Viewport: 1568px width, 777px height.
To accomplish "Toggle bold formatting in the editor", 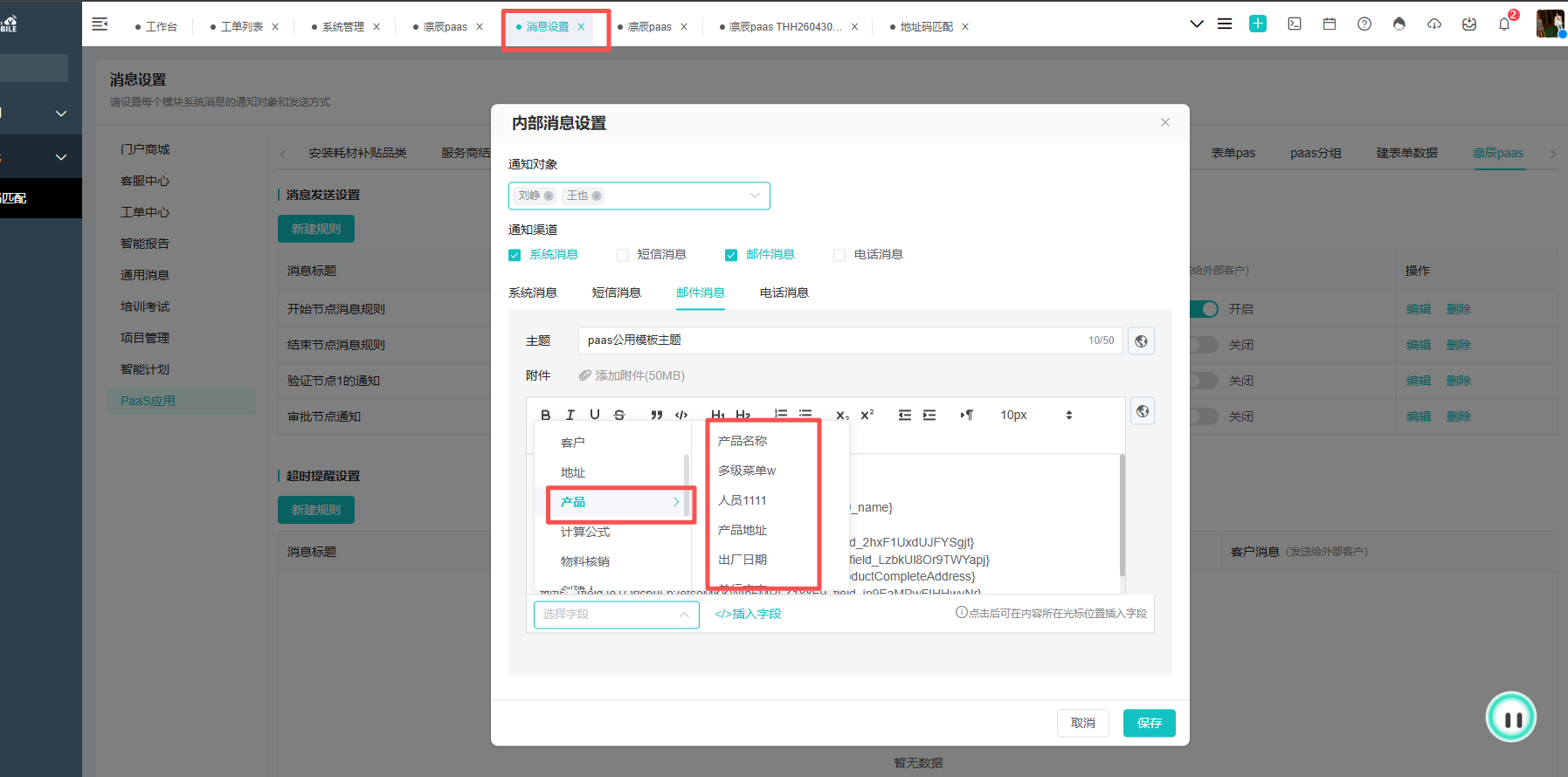I will click(x=546, y=415).
